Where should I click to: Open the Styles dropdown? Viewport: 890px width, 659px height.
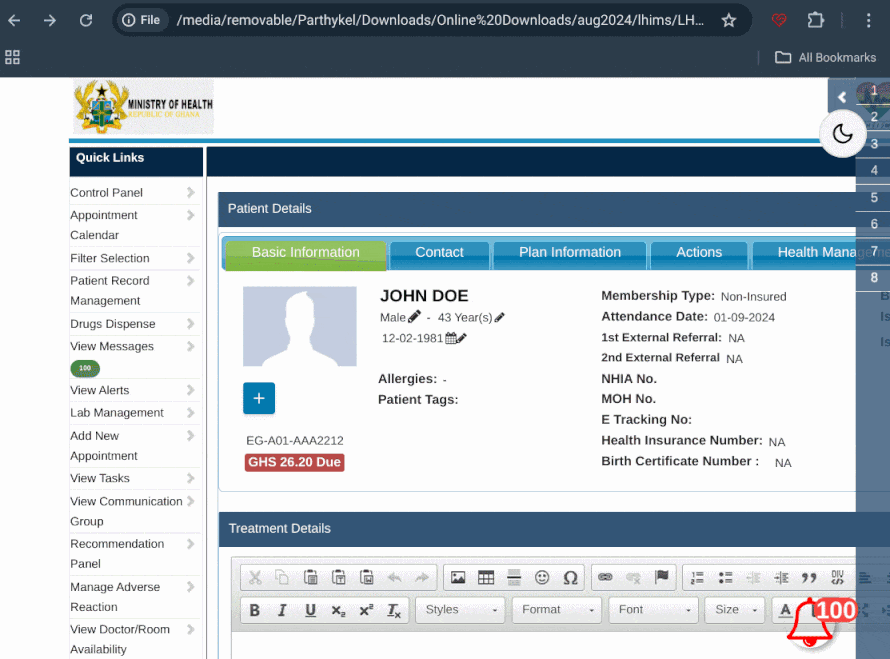(x=461, y=610)
